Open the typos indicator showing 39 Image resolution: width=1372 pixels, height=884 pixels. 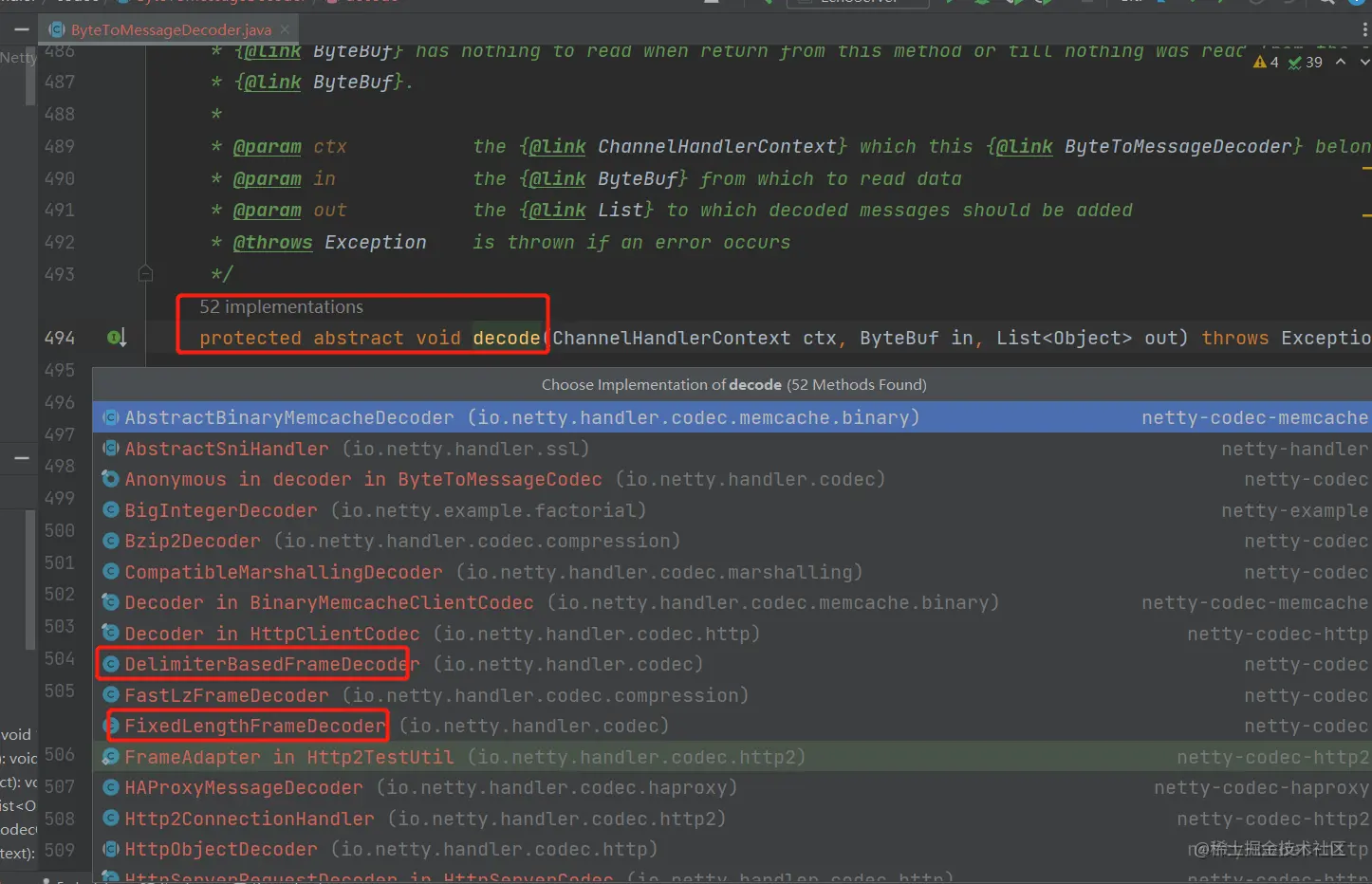1306,62
